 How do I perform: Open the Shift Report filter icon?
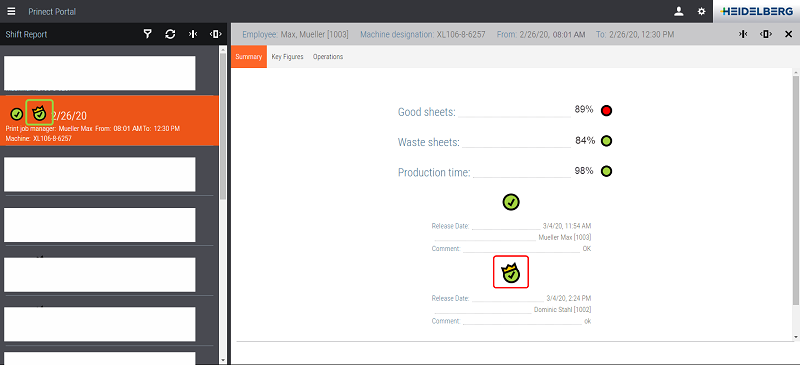pos(147,34)
